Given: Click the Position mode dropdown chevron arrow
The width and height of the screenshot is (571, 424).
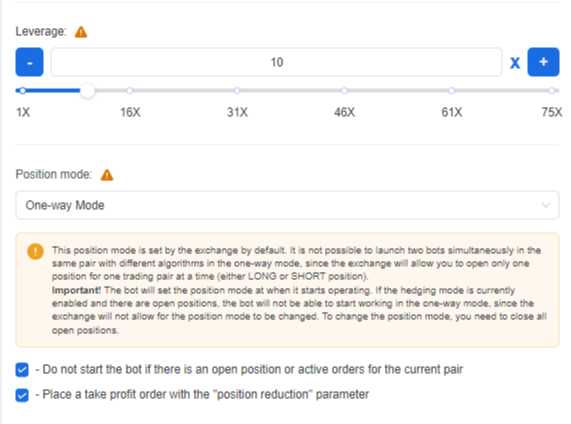Looking at the screenshot, I should pos(545,205).
